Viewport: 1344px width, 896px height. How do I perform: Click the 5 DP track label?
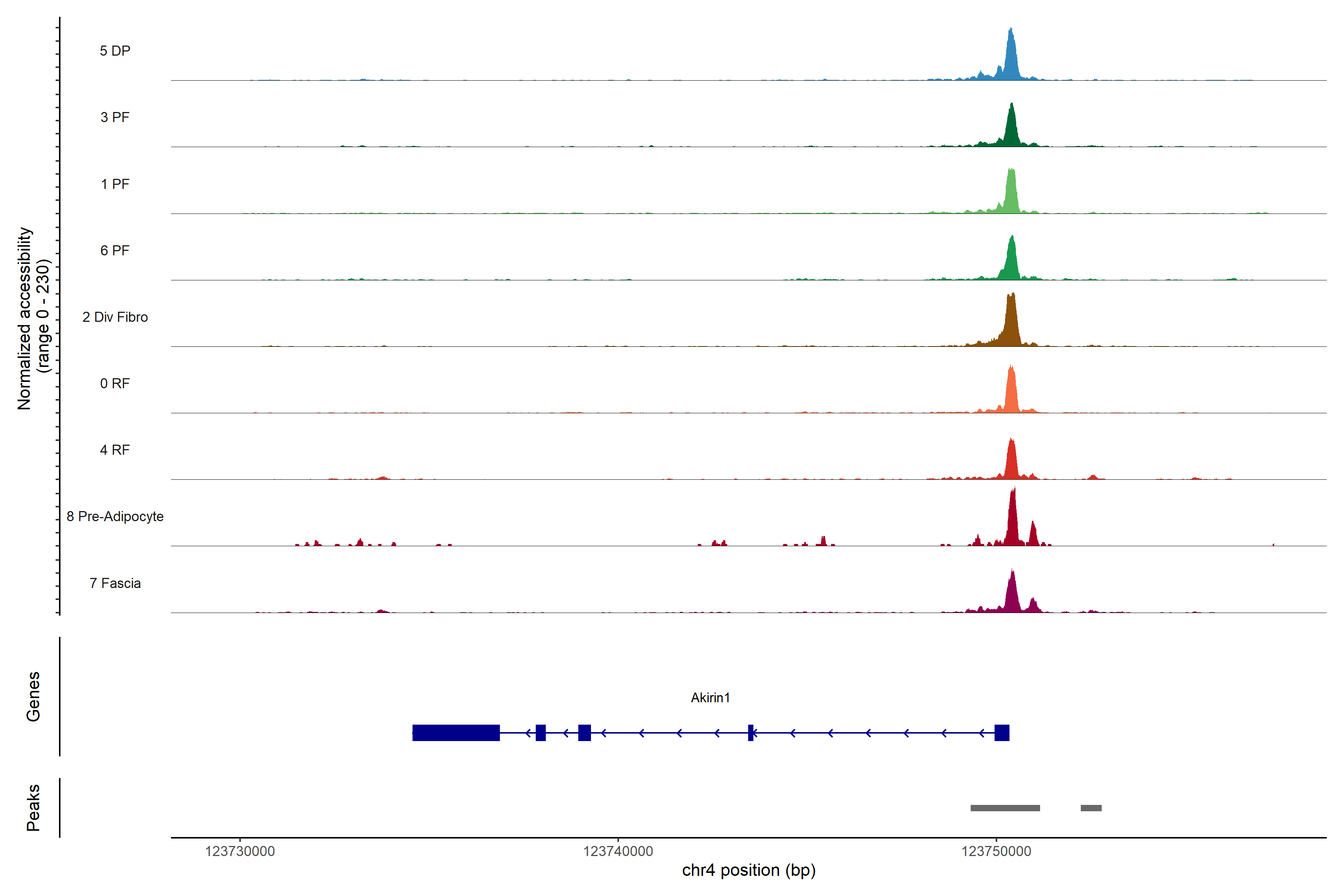(115, 51)
